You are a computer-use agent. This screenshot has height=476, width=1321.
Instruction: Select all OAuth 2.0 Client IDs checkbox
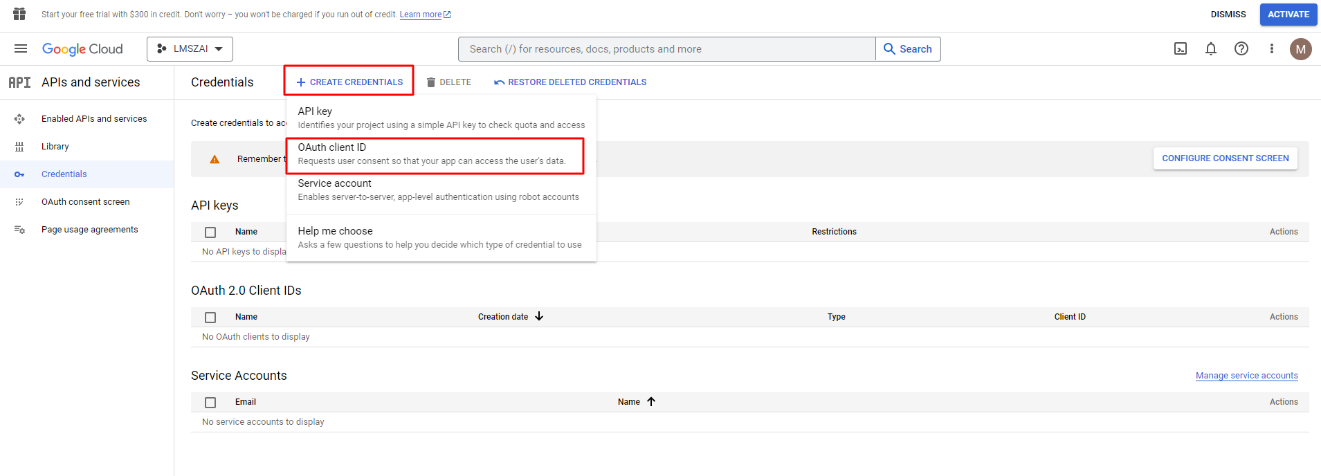[210, 317]
